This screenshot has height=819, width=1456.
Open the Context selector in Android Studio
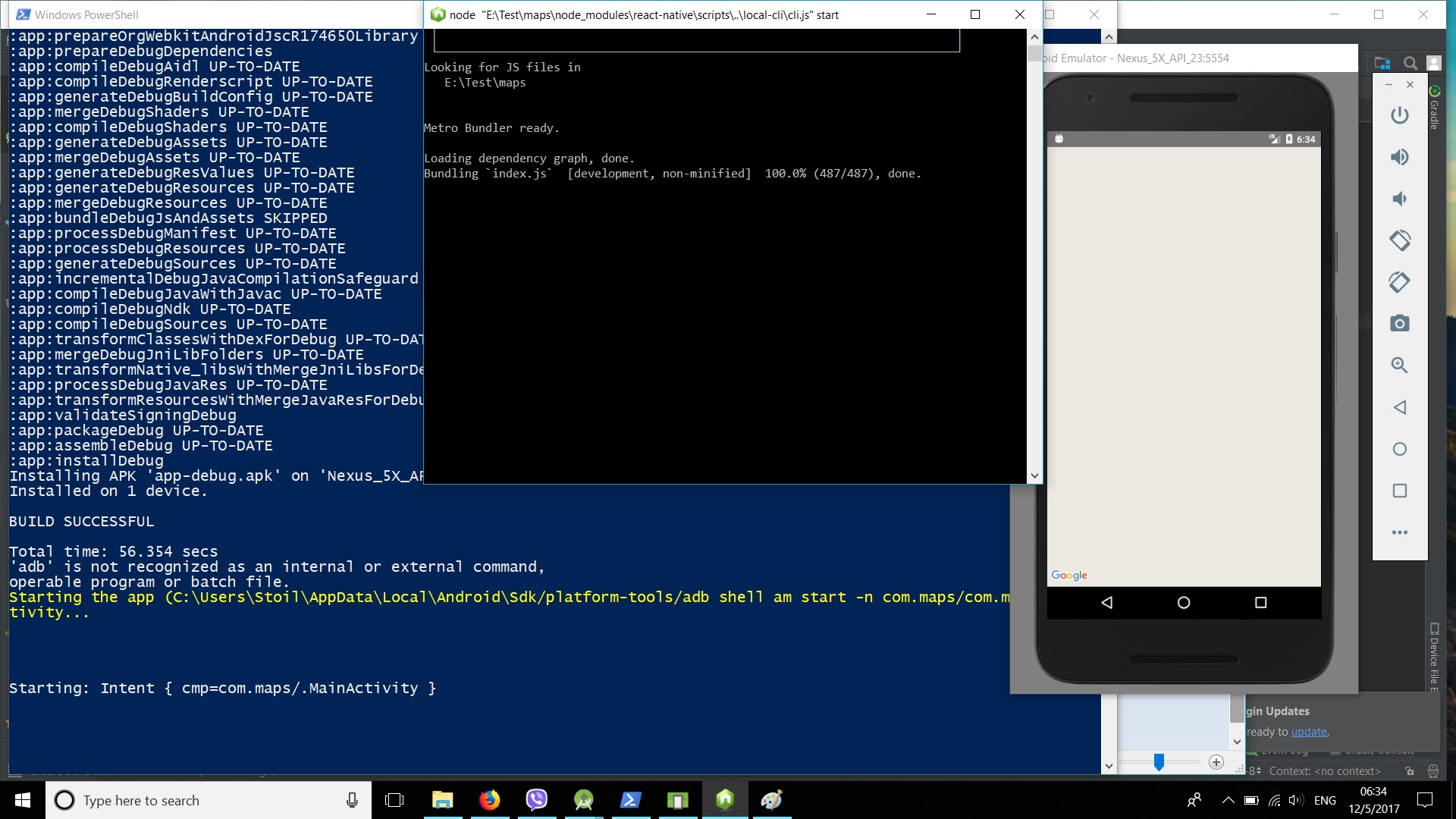click(x=1324, y=770)
